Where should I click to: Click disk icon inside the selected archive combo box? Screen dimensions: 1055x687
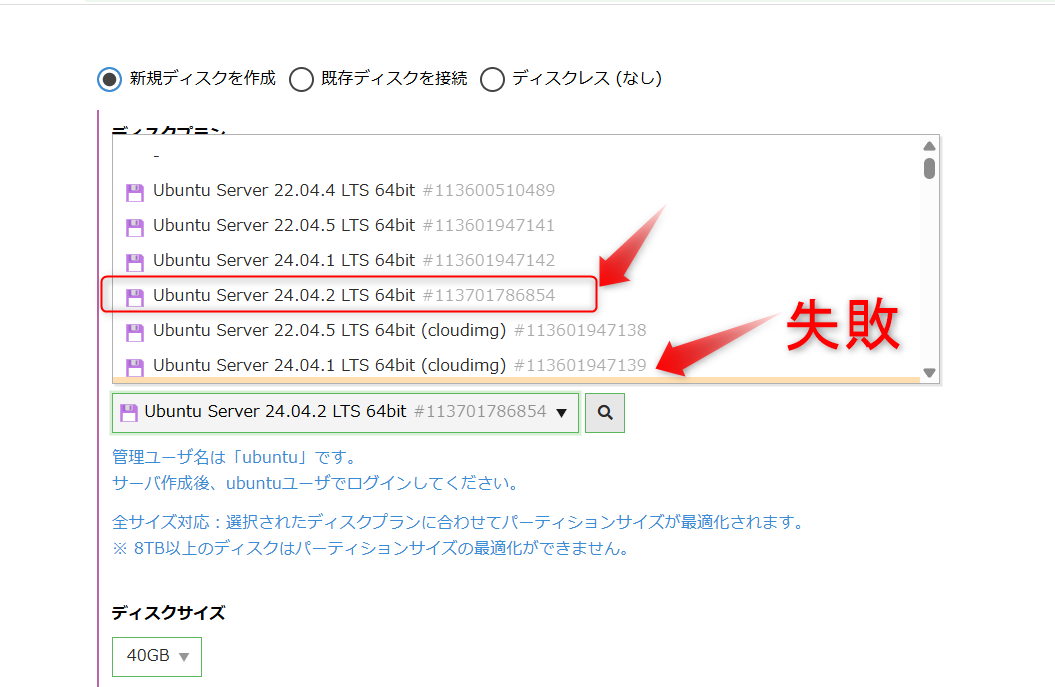click(x=129, y=413)
